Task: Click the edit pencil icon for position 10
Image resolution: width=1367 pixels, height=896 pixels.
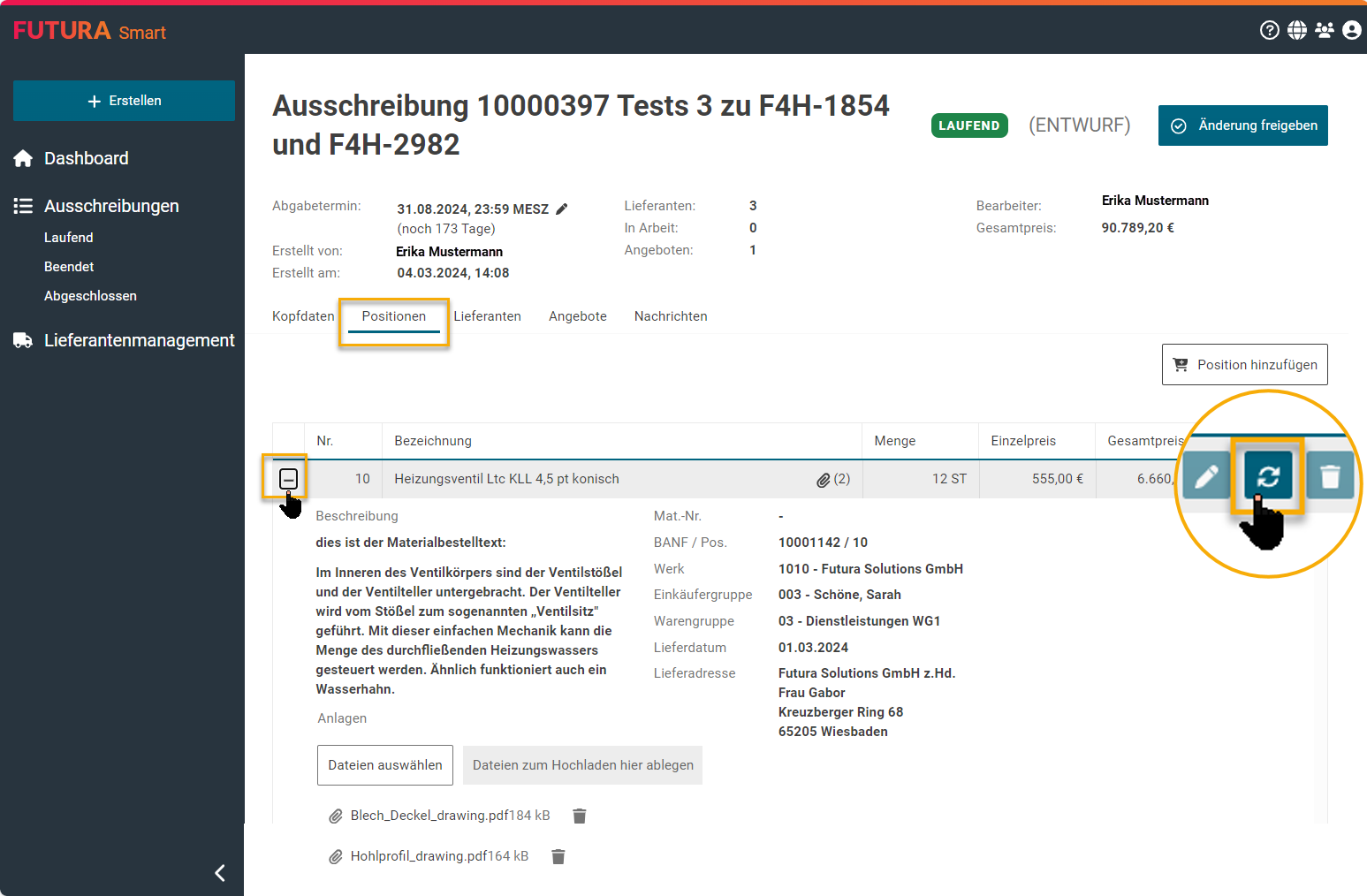Action: click(x=1206, y=477)
